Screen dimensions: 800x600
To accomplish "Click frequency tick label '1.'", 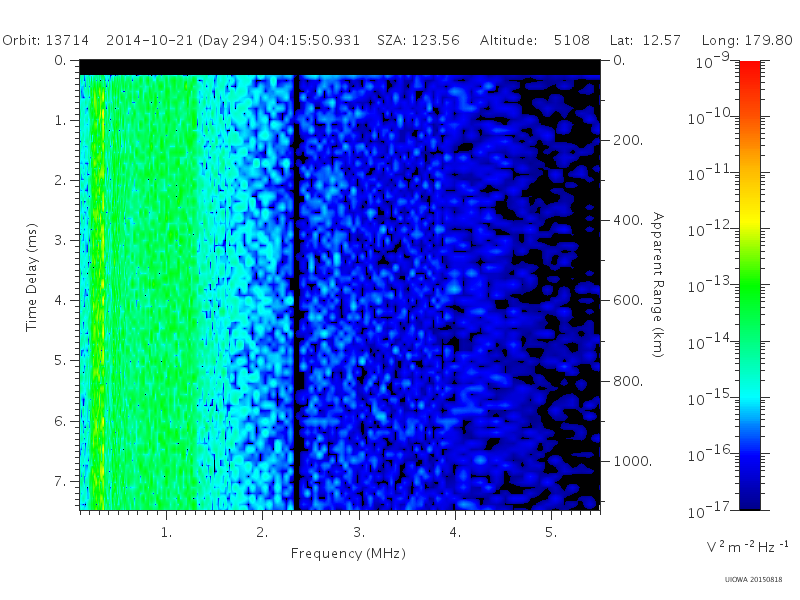I will pyautogui.click(x=166, y=533).
